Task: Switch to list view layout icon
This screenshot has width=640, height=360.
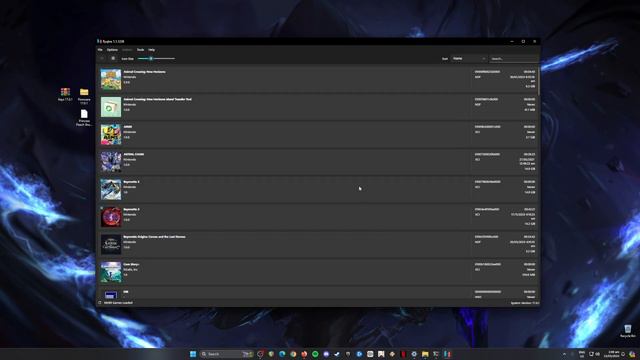Action: [102, 59]
